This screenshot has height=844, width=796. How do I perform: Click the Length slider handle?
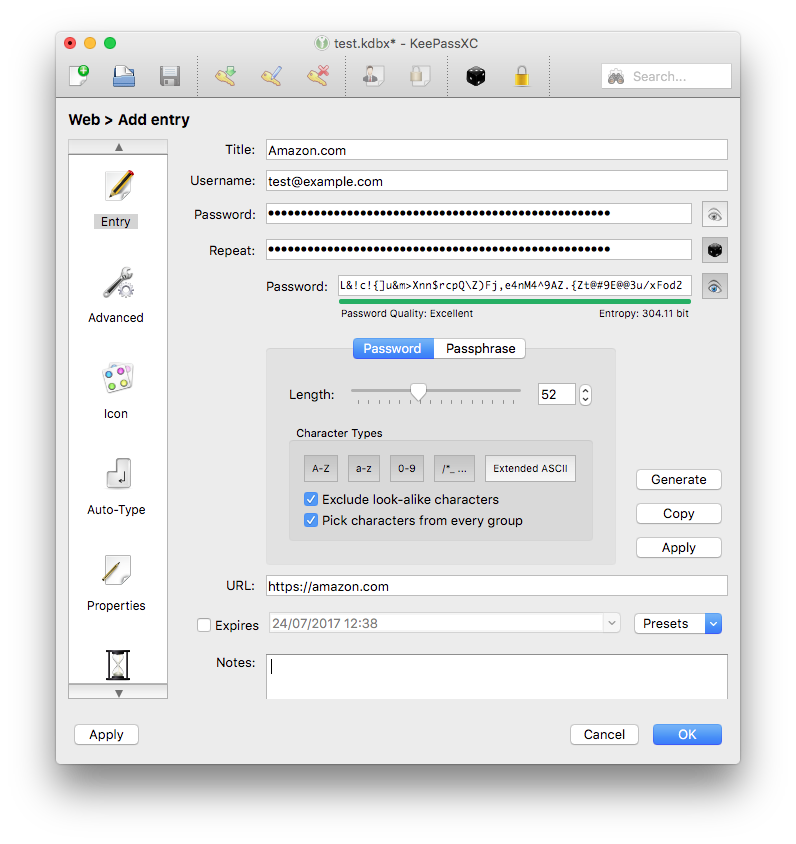(x=418, y=392)
